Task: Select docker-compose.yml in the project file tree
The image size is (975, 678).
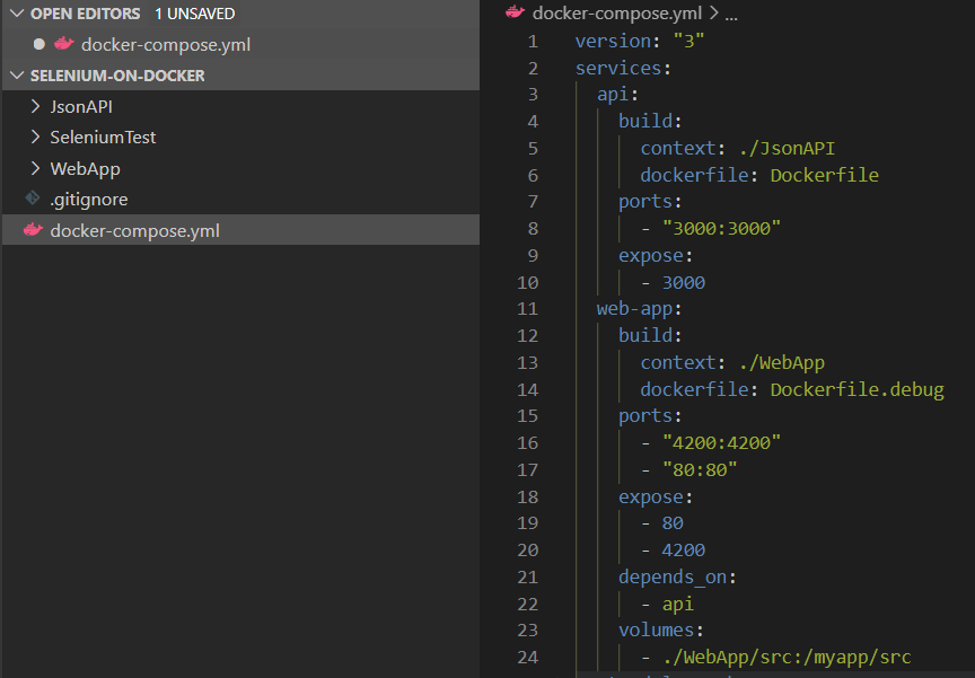Action: (134, 231)
